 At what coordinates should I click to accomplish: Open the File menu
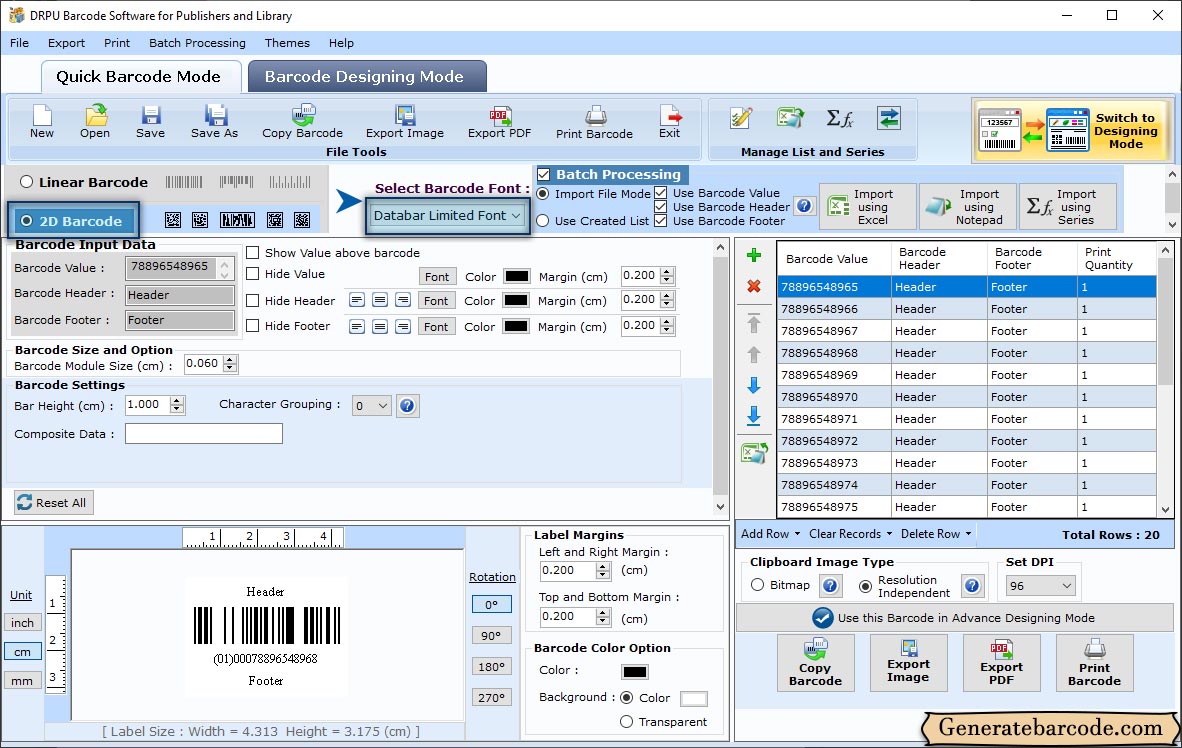coord(20,43)
